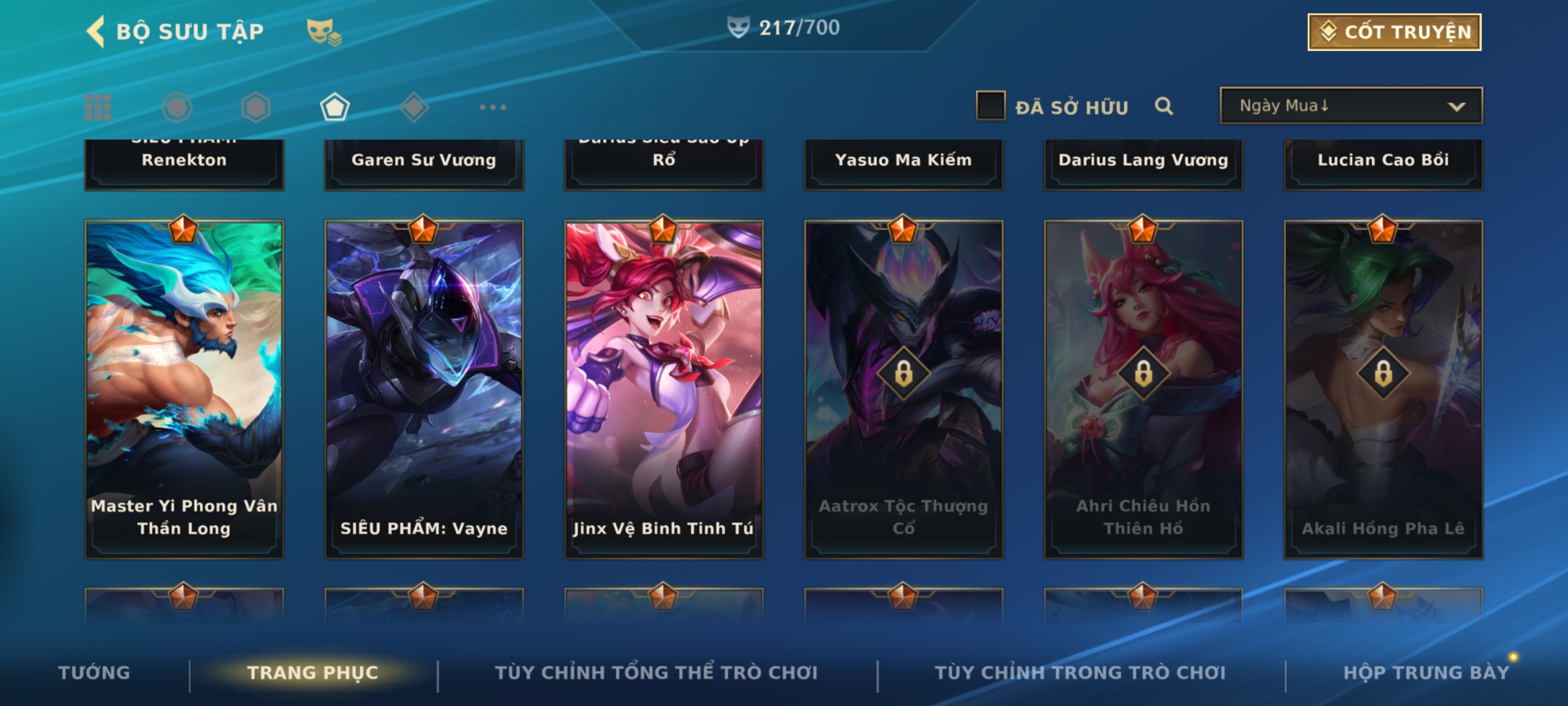The image size is (1568, 706).
Task: Click the magnifier search icon
Action: coord(1164,106)
